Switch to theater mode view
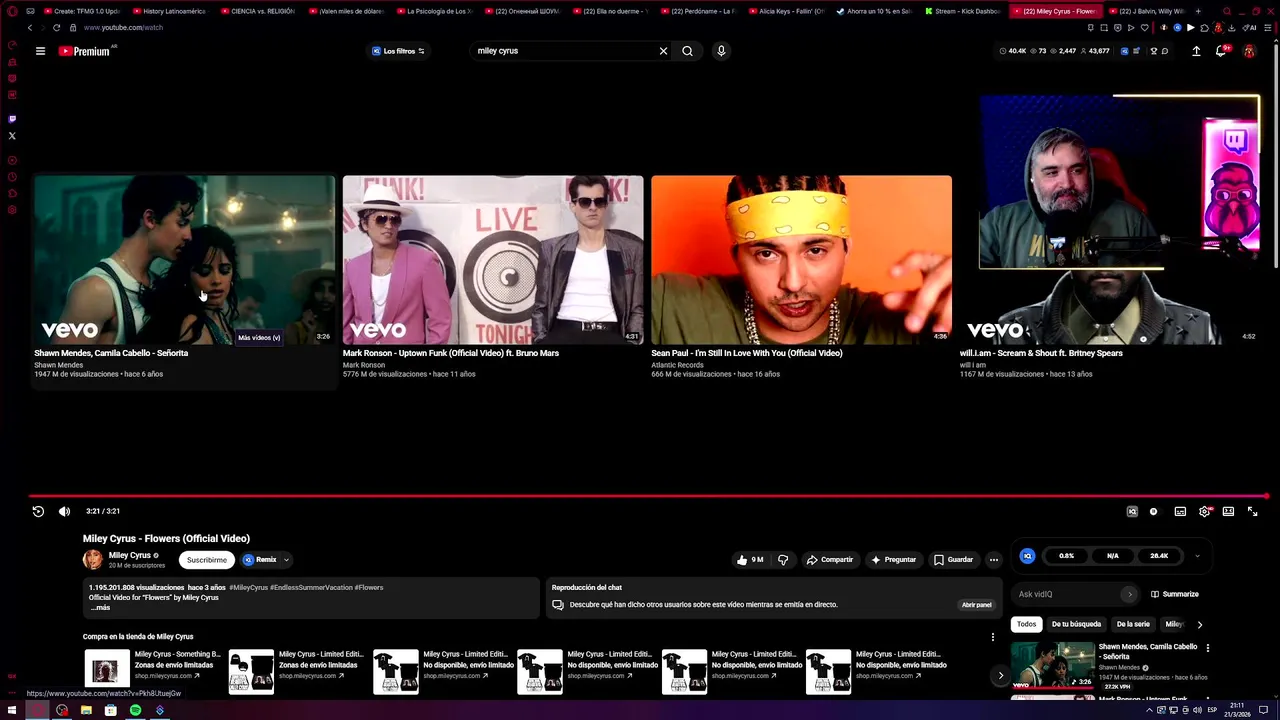Viewport: 1280px width, 720px height. pyautogui.click(x=1228, y=511)
